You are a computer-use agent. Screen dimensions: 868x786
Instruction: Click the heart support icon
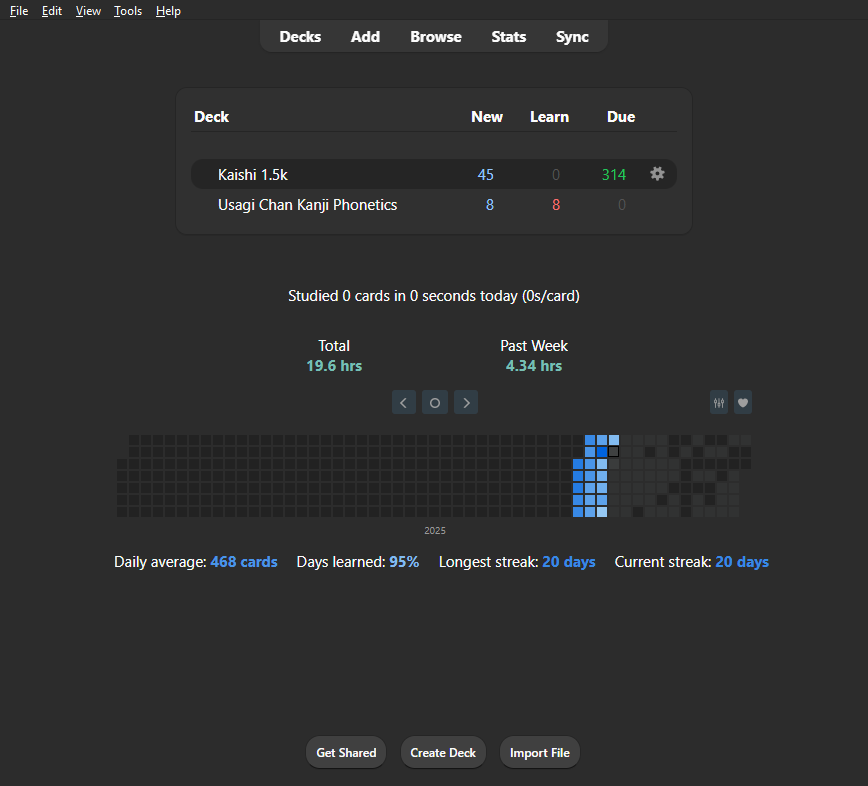[x=743, y=402]
